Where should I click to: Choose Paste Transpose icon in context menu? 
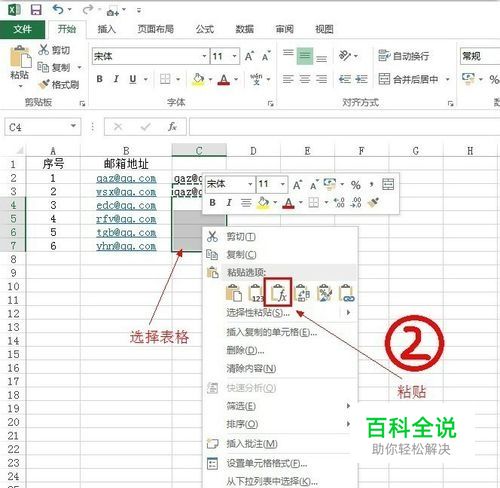[302, 293]
